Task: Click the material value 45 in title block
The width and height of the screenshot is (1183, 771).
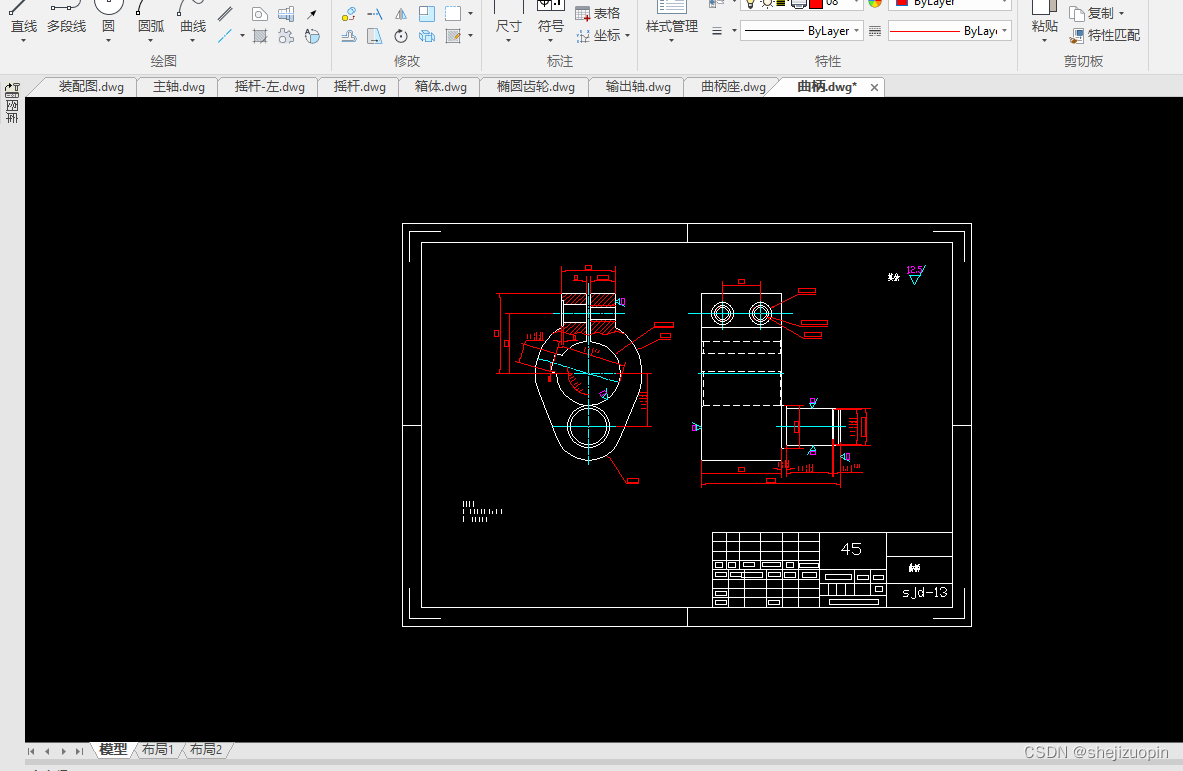Action: click(x=851, y=549)
